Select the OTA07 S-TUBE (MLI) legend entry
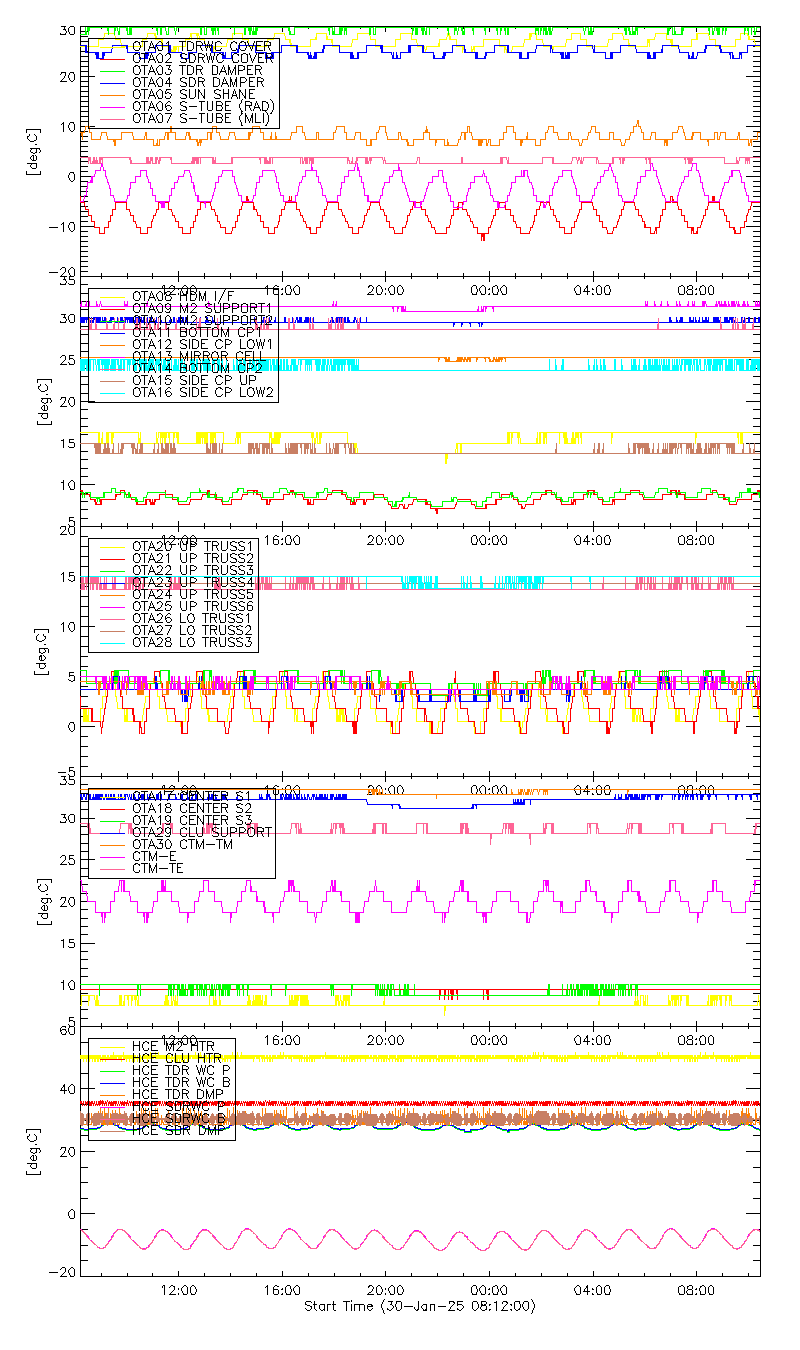 (201, 119)
